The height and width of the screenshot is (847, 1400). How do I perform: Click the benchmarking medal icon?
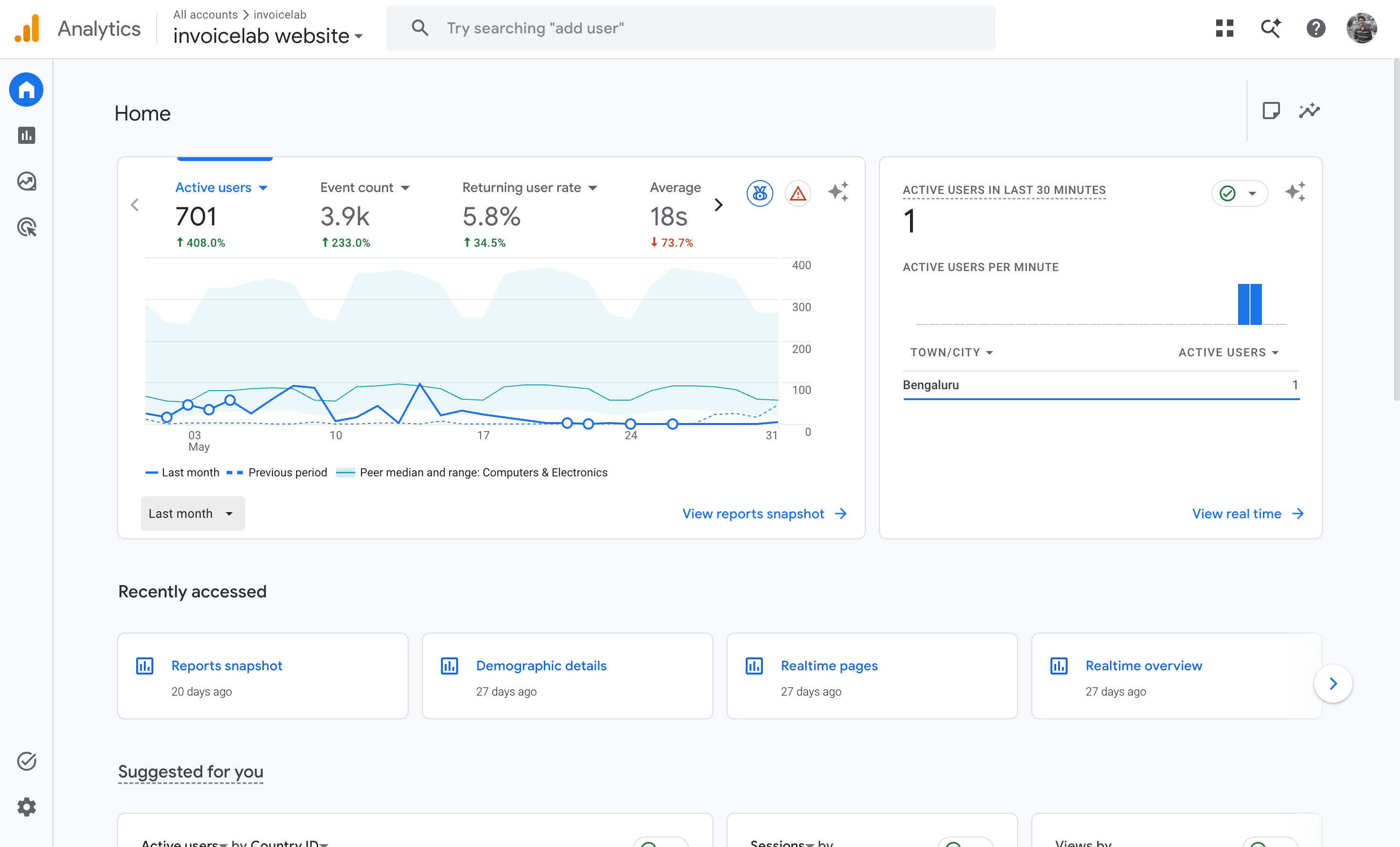click(x=760, y=193)
